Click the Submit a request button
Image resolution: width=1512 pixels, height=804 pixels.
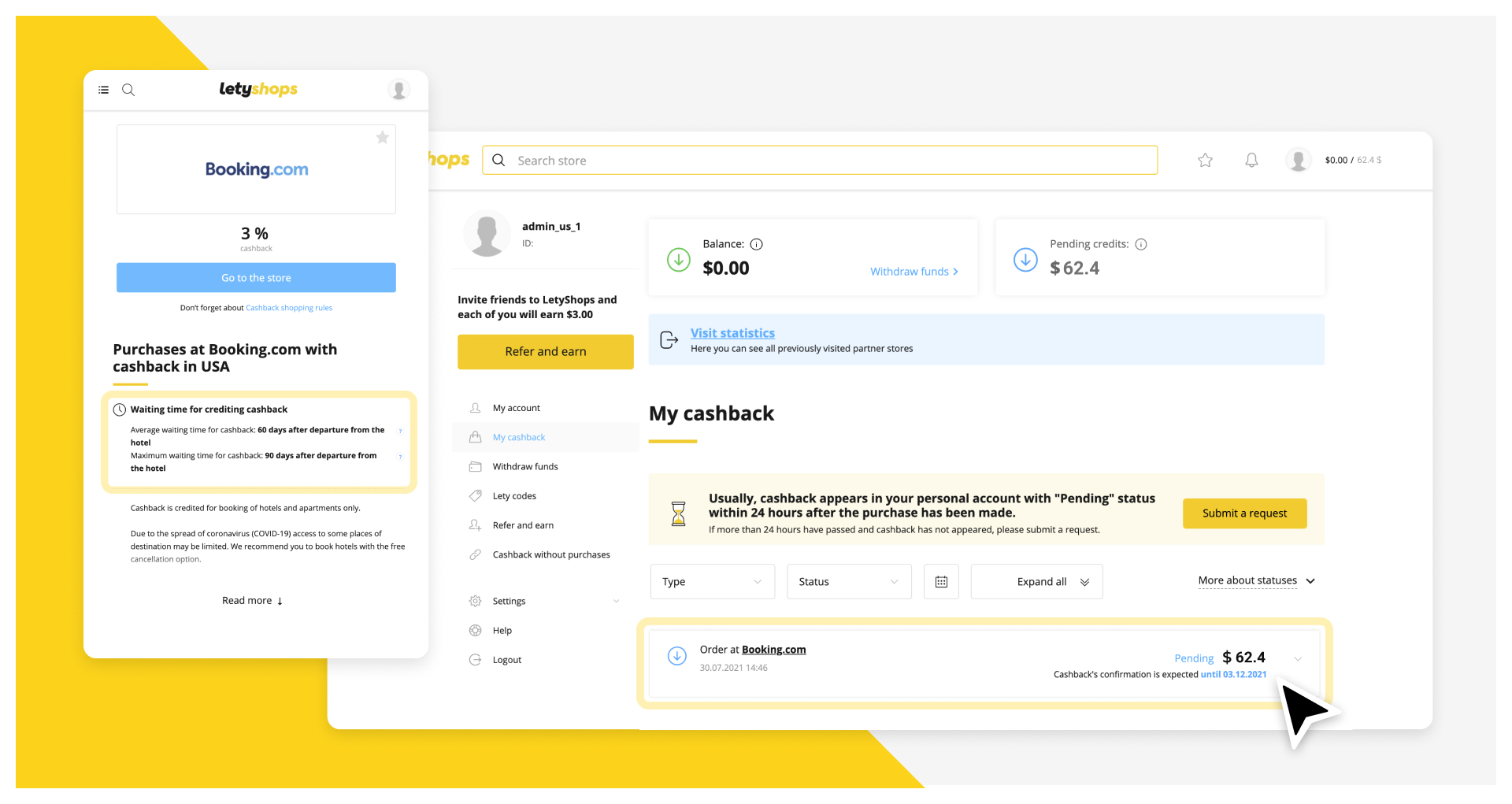pos(1244,513)
